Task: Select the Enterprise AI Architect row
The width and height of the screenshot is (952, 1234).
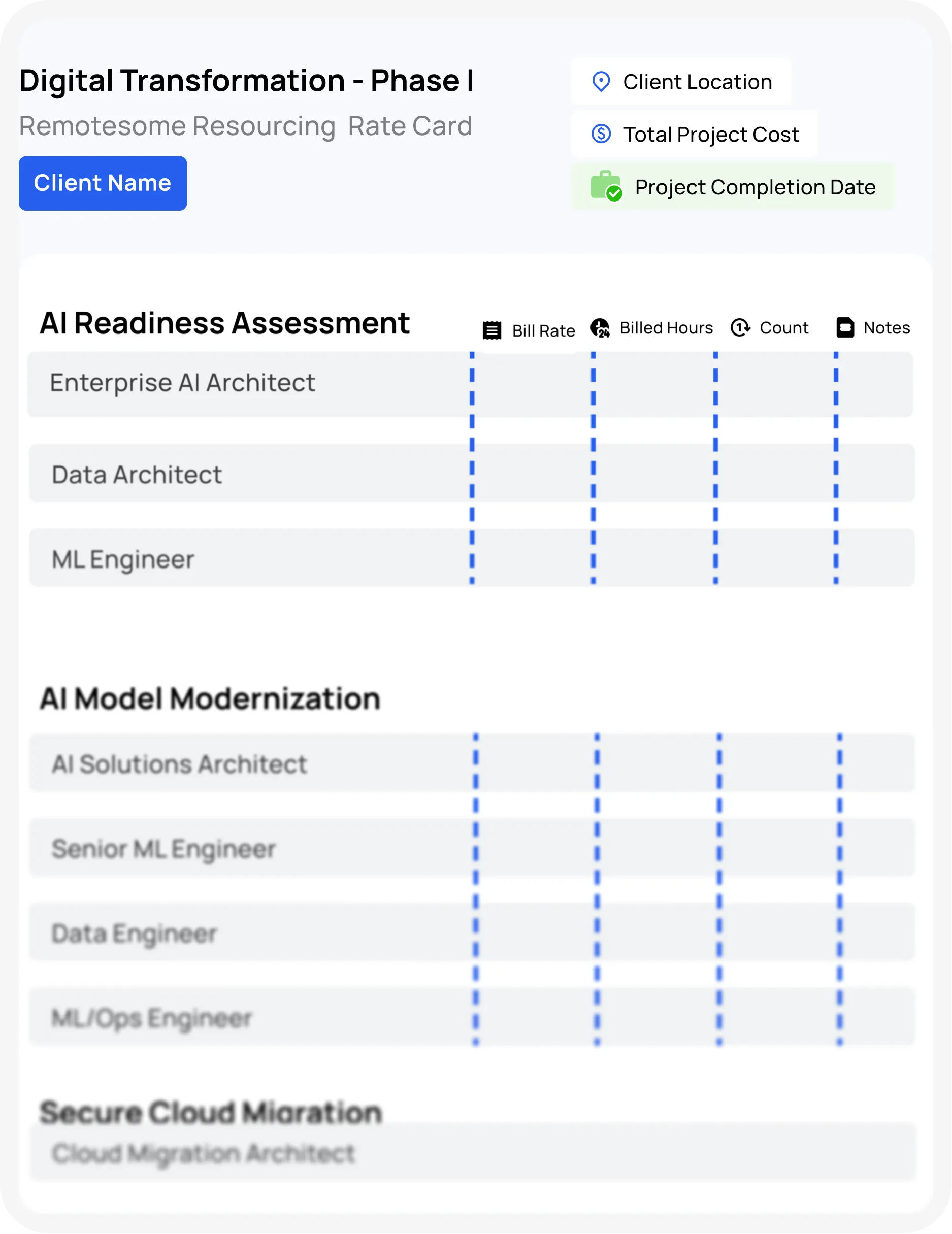Action: click(x=470, y=385)
